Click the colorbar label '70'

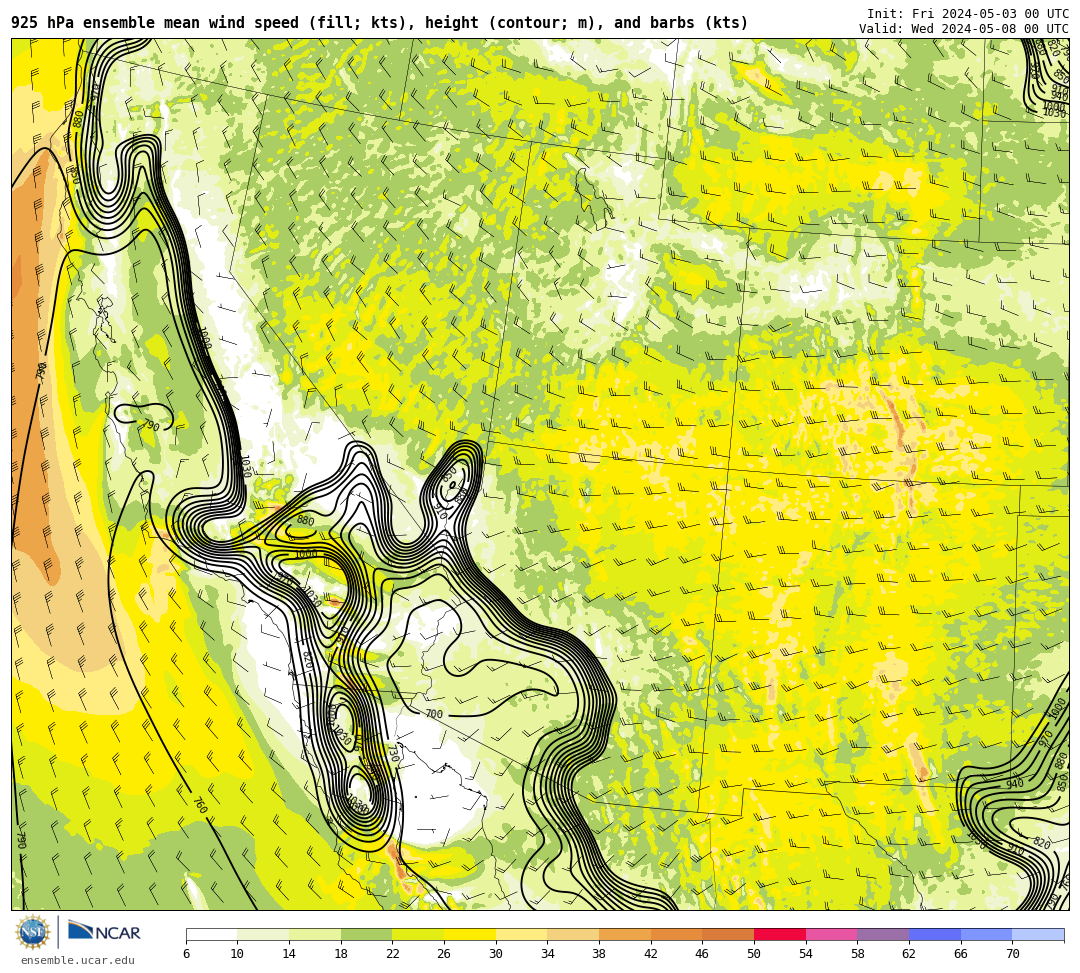pos(1012,954)
